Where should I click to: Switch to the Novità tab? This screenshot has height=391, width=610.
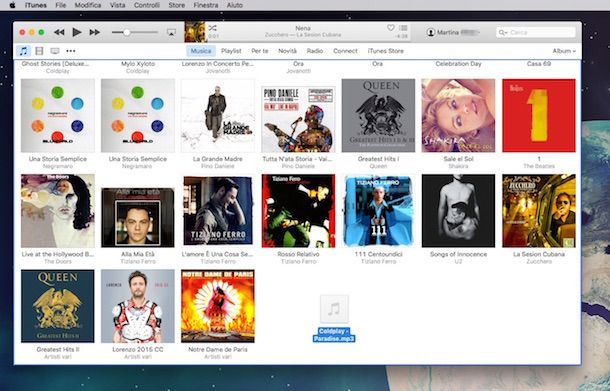tap(287, 51)
